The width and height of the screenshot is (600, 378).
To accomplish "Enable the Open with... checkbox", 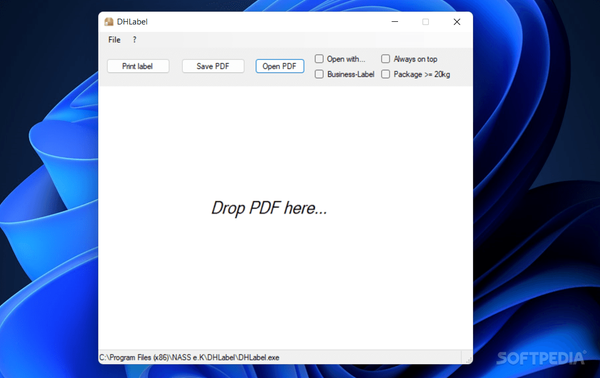I will 319,59.
